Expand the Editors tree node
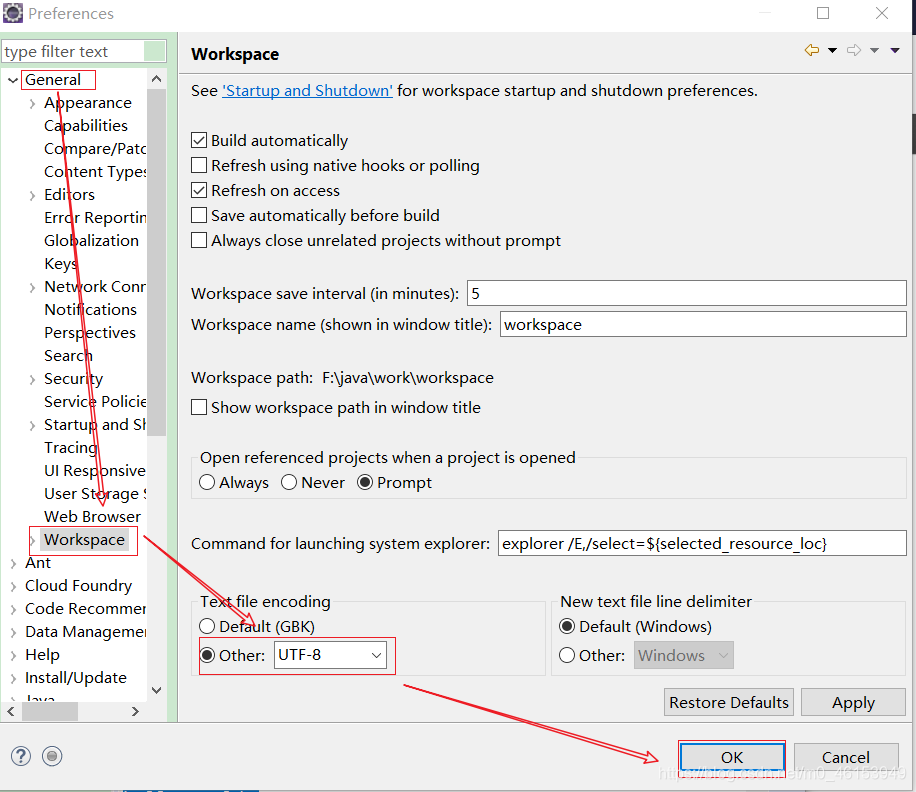Screen dimensions: 916x792 [x=32, y=195]
